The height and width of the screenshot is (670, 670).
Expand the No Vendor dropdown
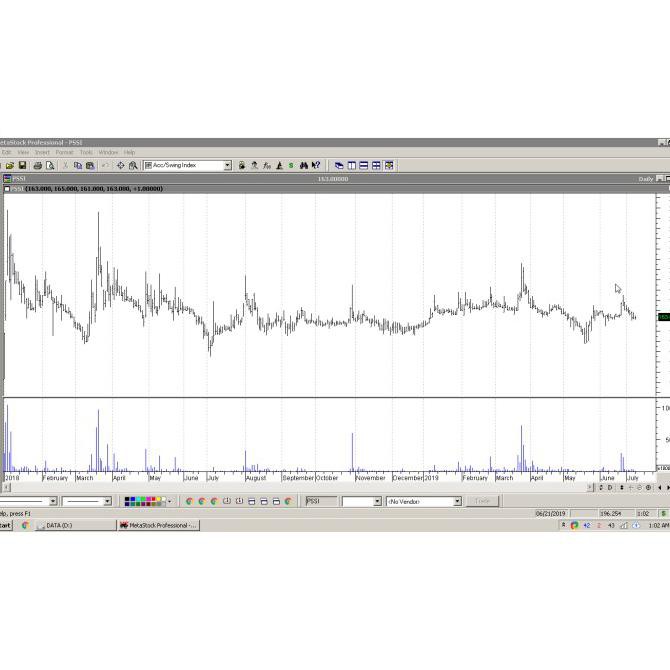click(x=458, y=501)
